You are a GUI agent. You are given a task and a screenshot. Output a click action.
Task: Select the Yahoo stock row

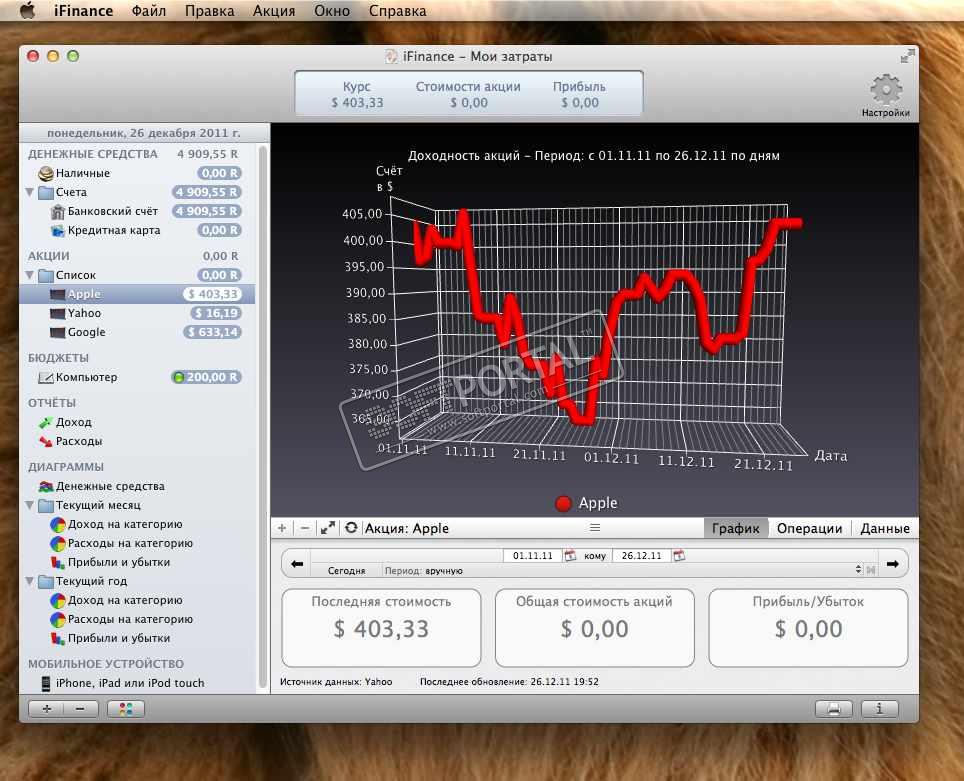coord(137,313)
